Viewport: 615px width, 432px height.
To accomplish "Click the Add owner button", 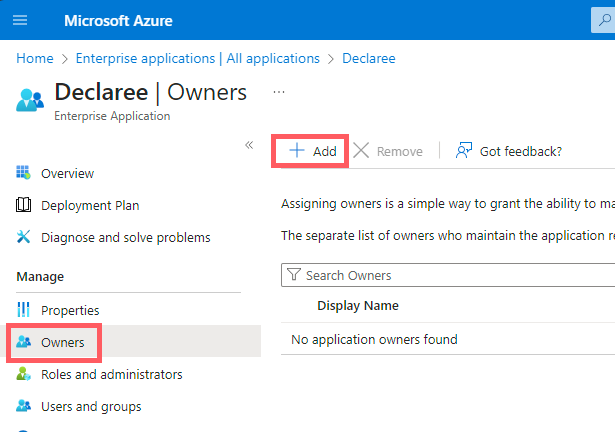I will (x=313, y=151).
